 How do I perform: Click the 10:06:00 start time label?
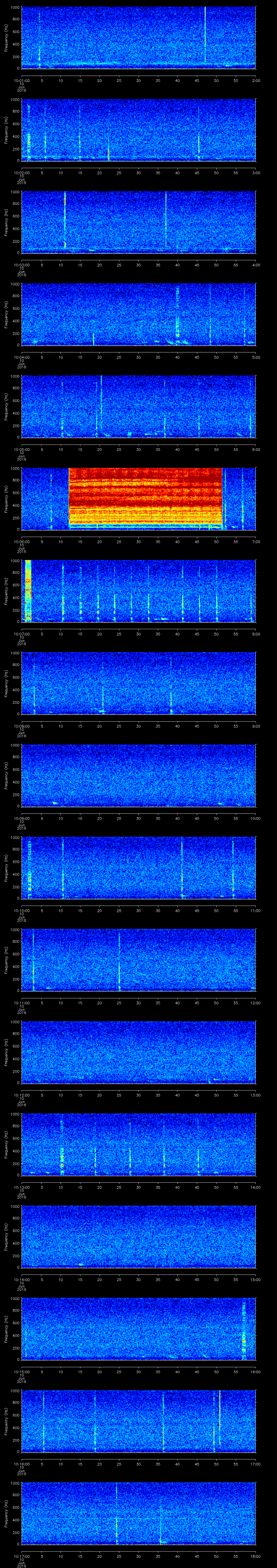[x=21, y=542]
